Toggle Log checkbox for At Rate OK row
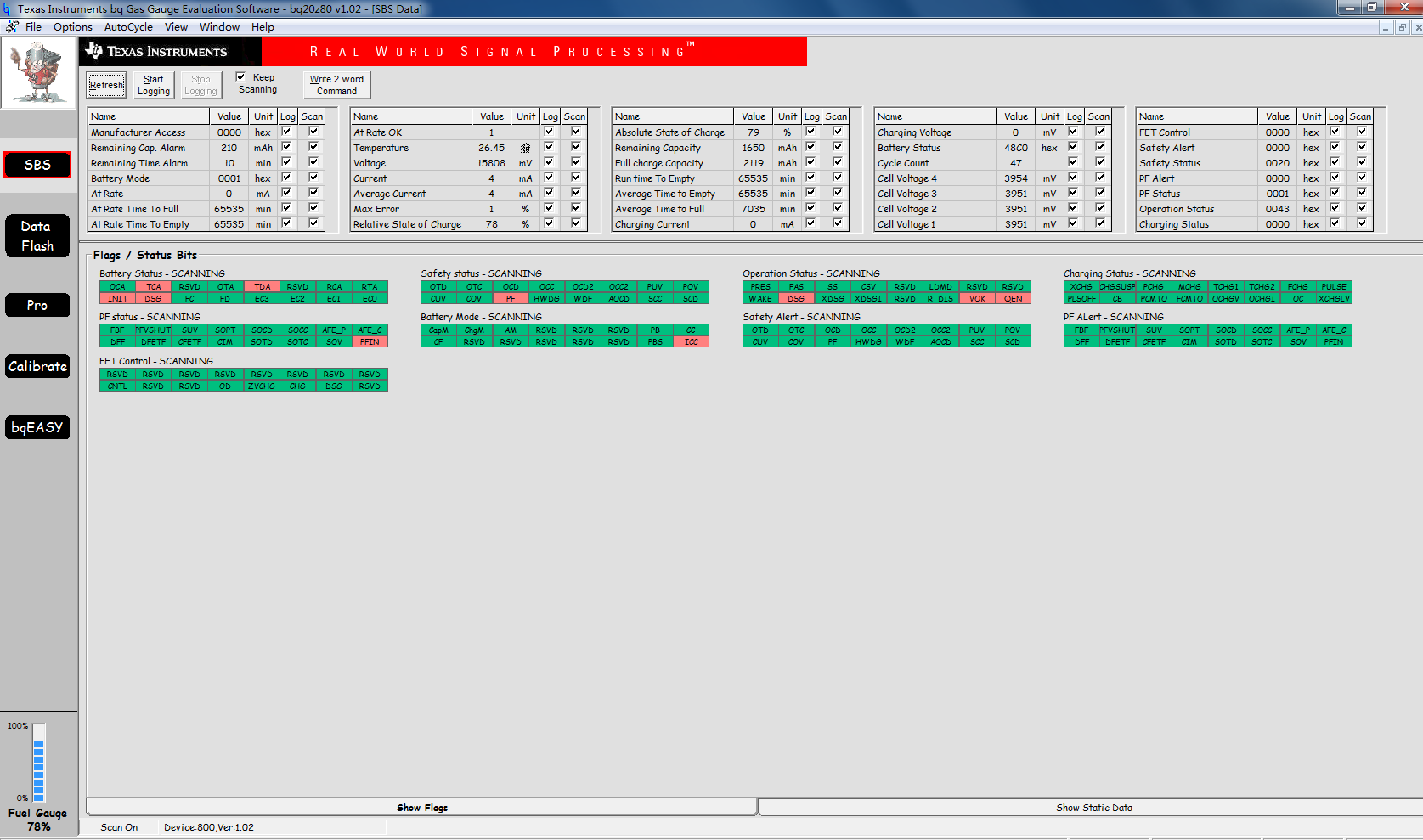1423x840 pixels. 549,132
